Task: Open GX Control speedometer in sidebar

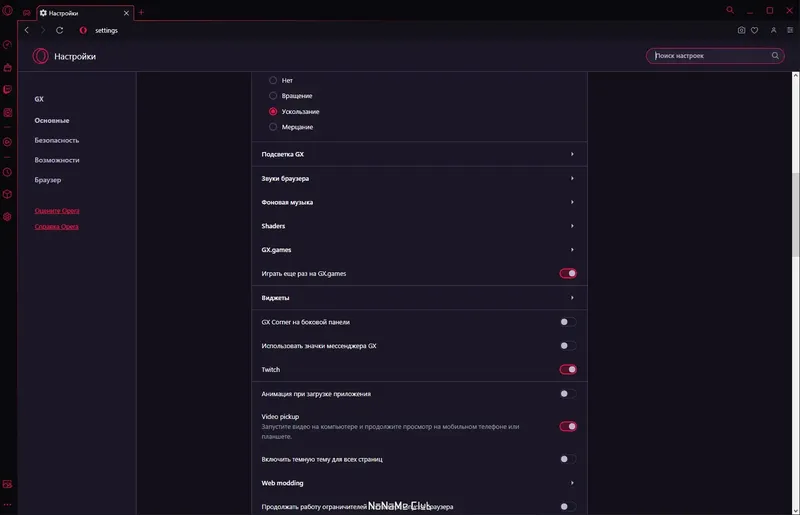Action: pos(7,45)
